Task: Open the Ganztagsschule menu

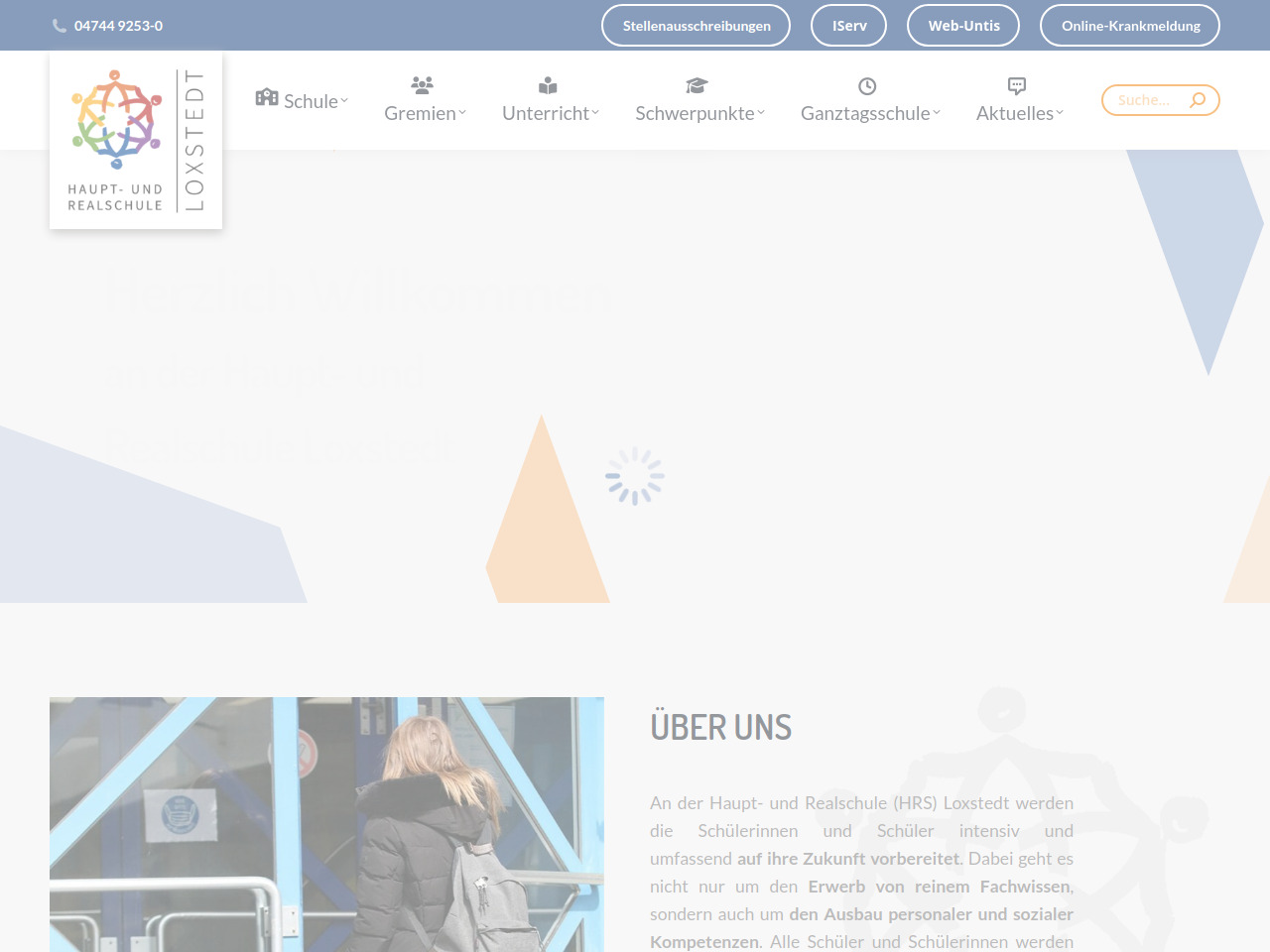Action: pos(865,113)
